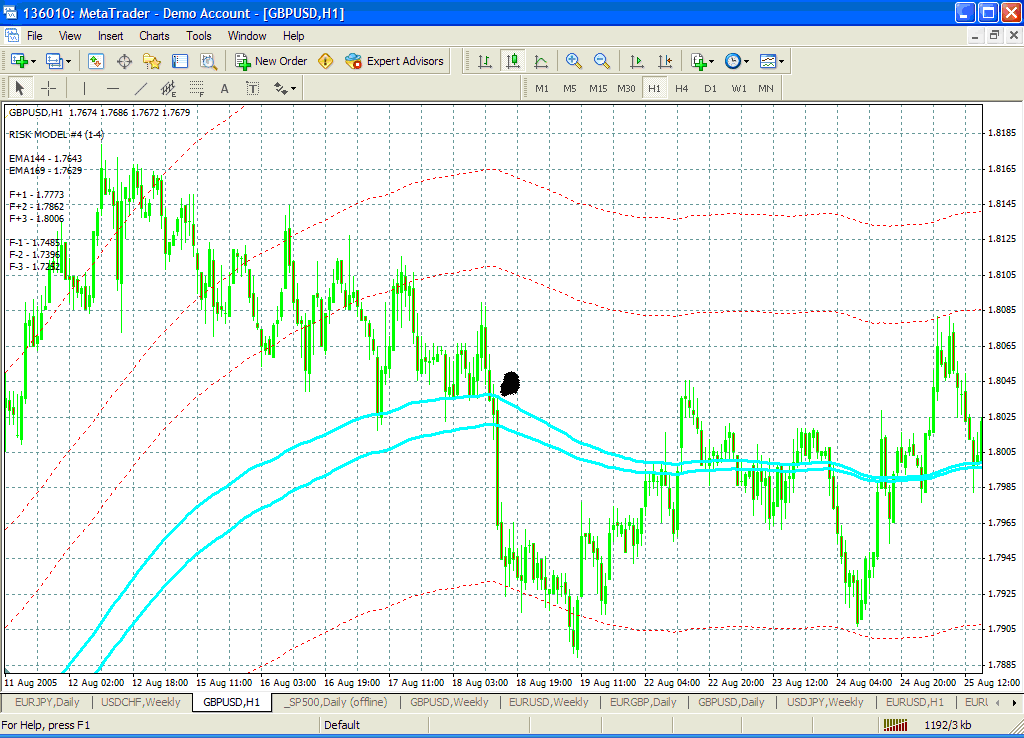Zoom out of the chart
Viewport: 1024px width, 738px height.
602,61
